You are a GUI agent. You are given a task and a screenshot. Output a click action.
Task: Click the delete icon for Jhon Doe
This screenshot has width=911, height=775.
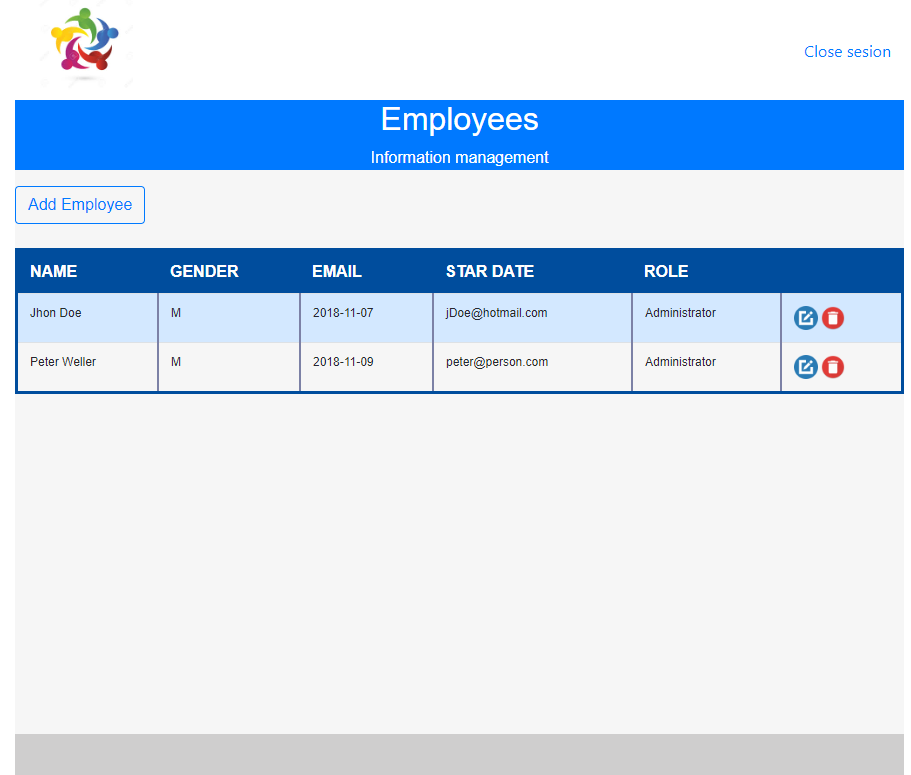pos(833,318)
